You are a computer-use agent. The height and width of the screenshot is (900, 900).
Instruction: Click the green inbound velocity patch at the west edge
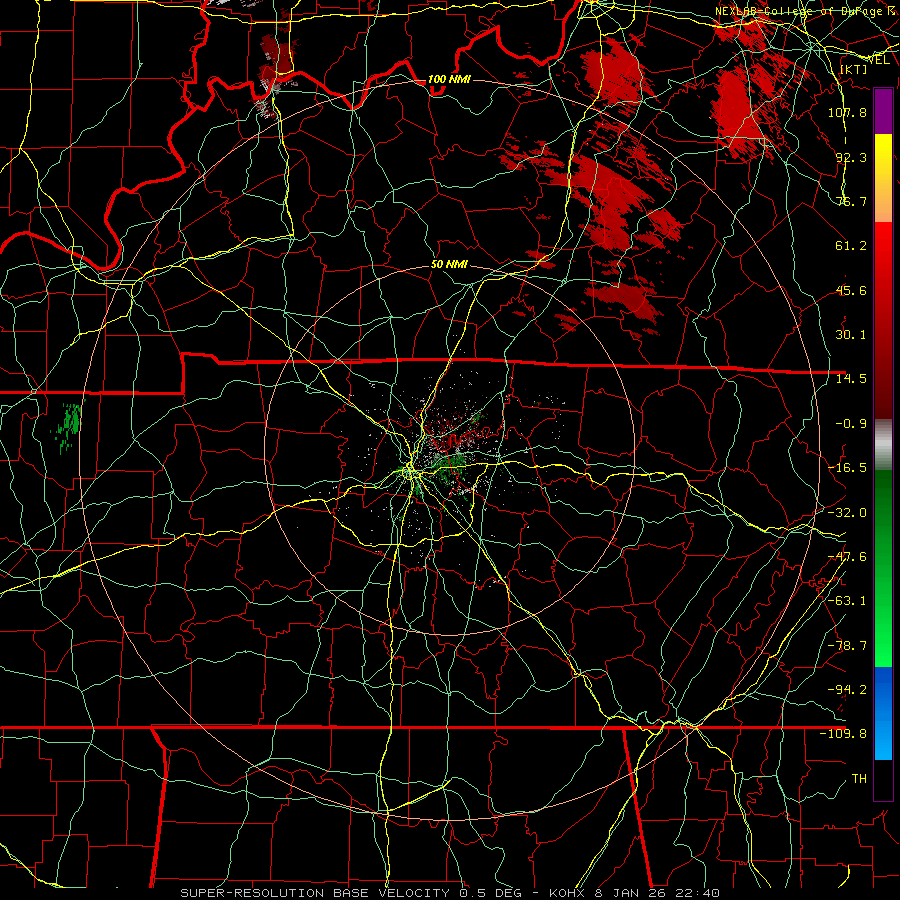click(68, 428)
